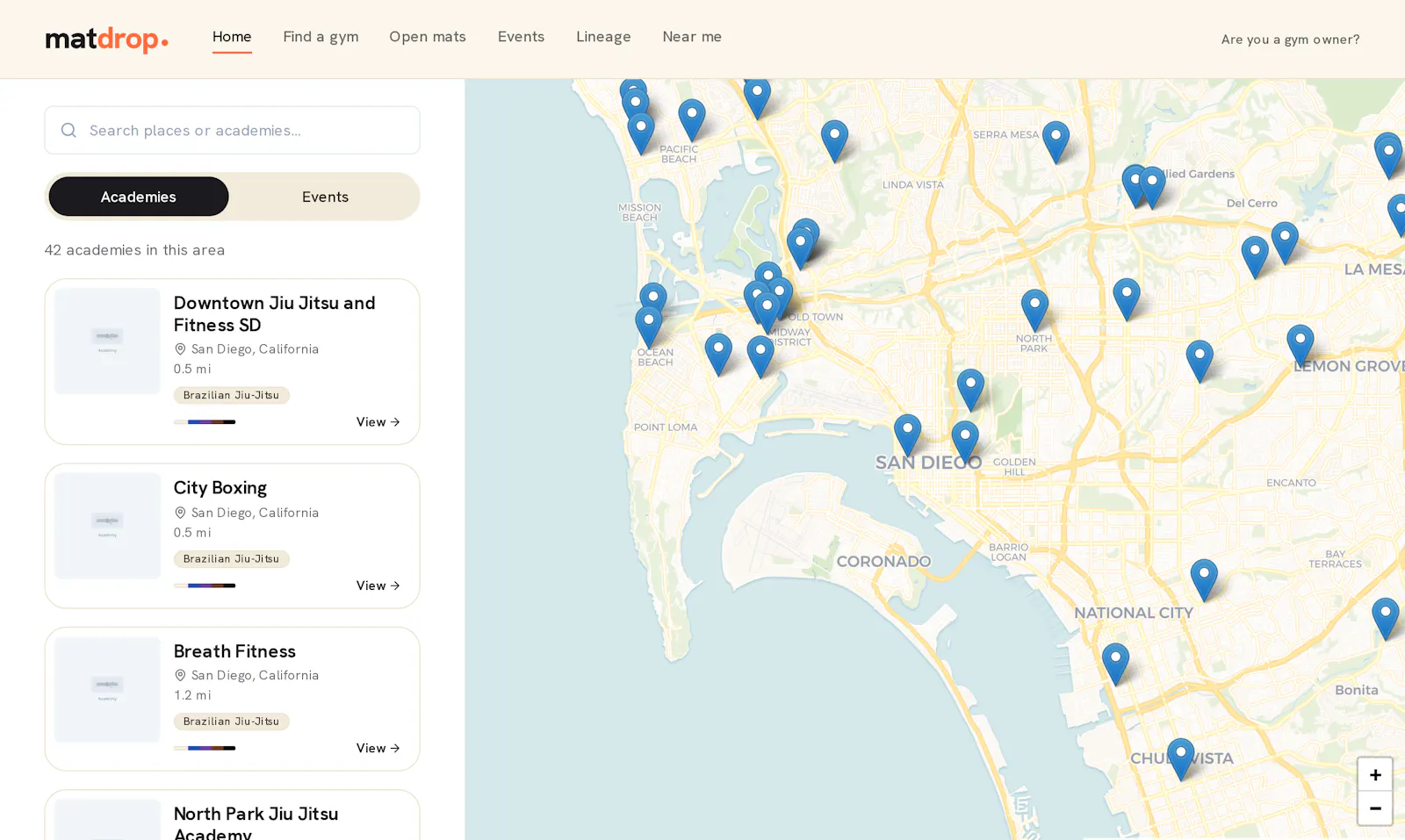View the Breath Fitness academy
The width and height of the screenshot is (1405, 840).
[x=378, y=748]
